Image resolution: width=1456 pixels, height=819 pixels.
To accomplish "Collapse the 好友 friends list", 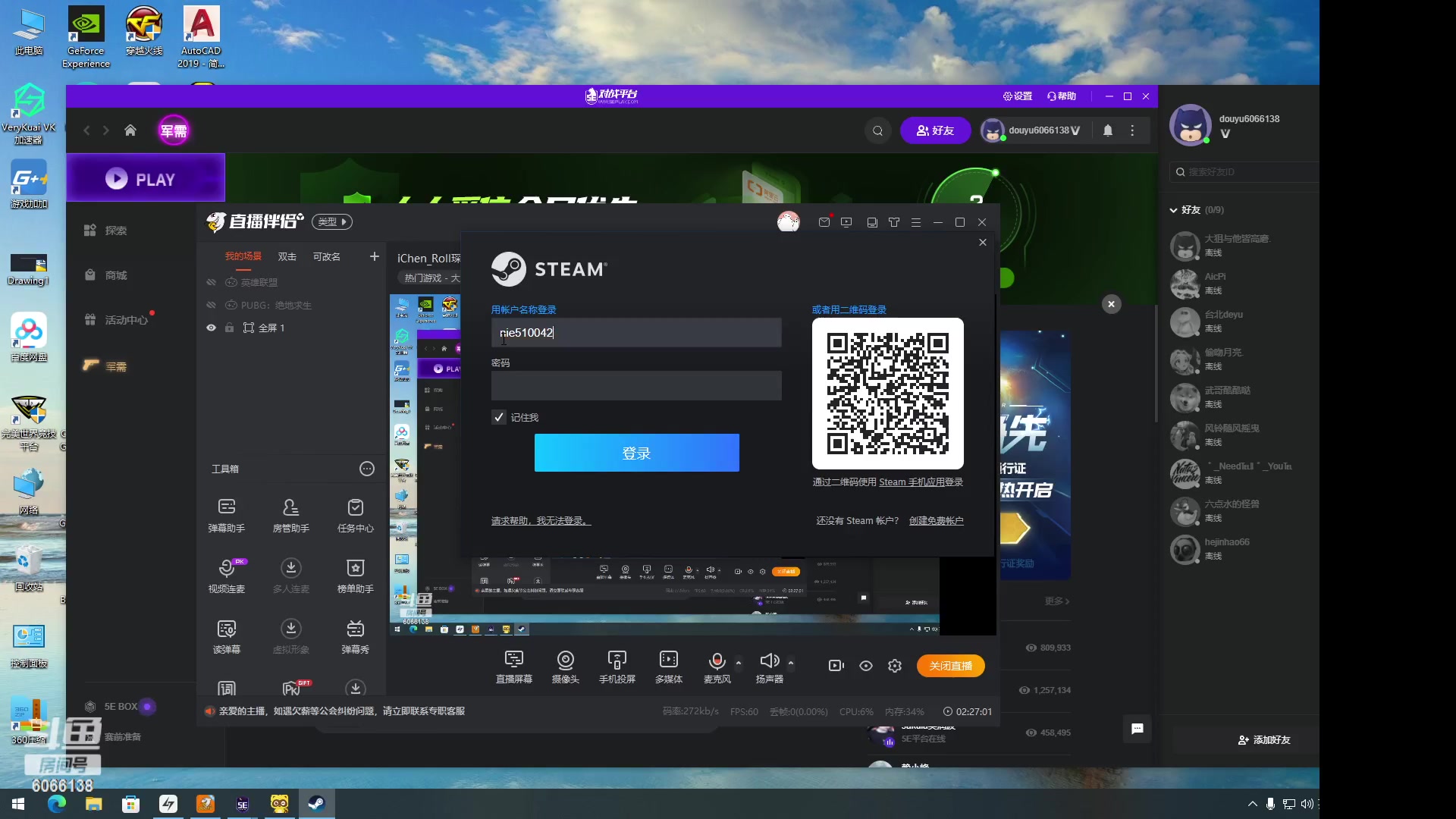I will click(1174, 210).
